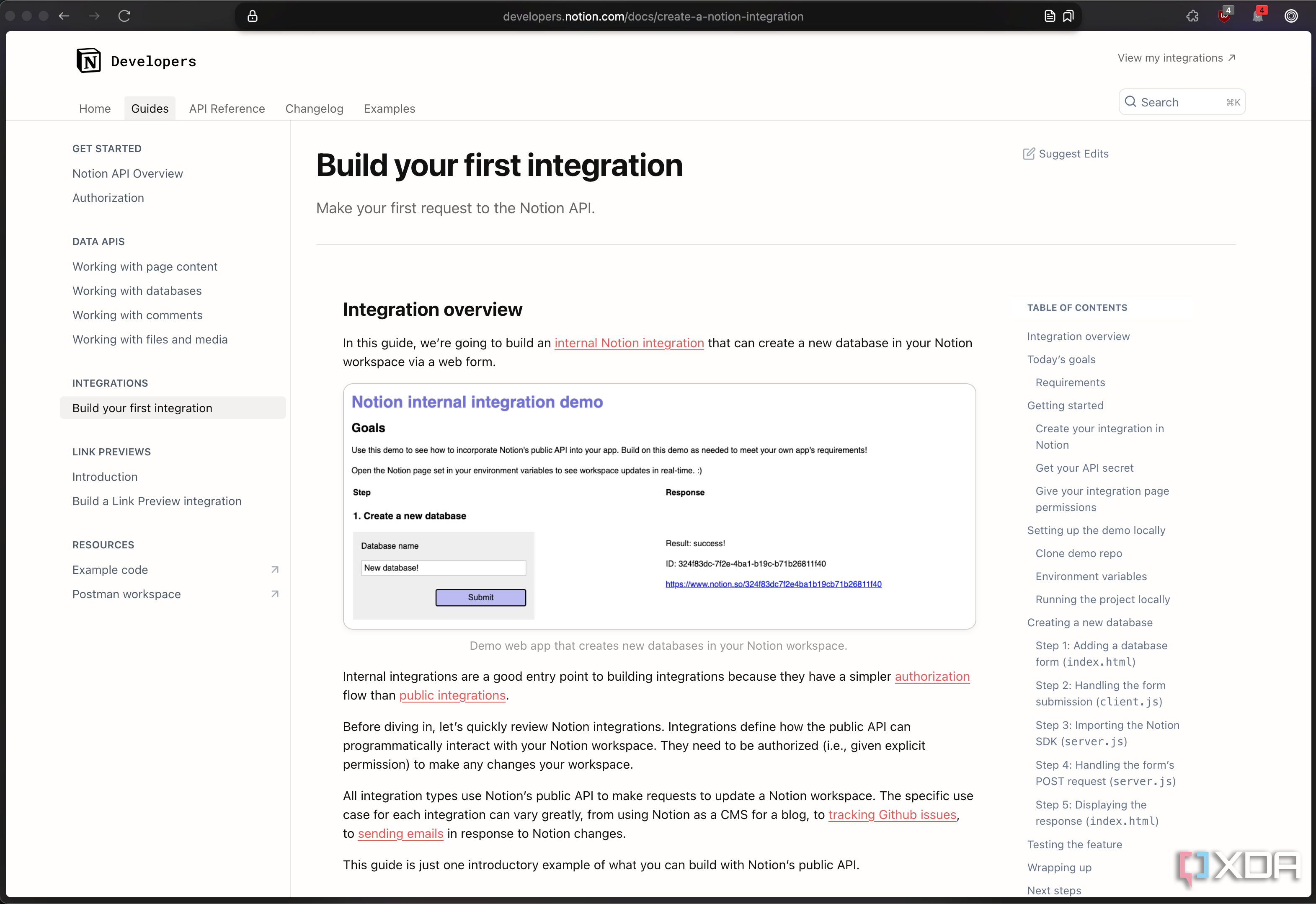The height and width of the screenshot is (904, 1316).
Task: Jump to Step 5: Displaying the response
Action: [1097, 813]
